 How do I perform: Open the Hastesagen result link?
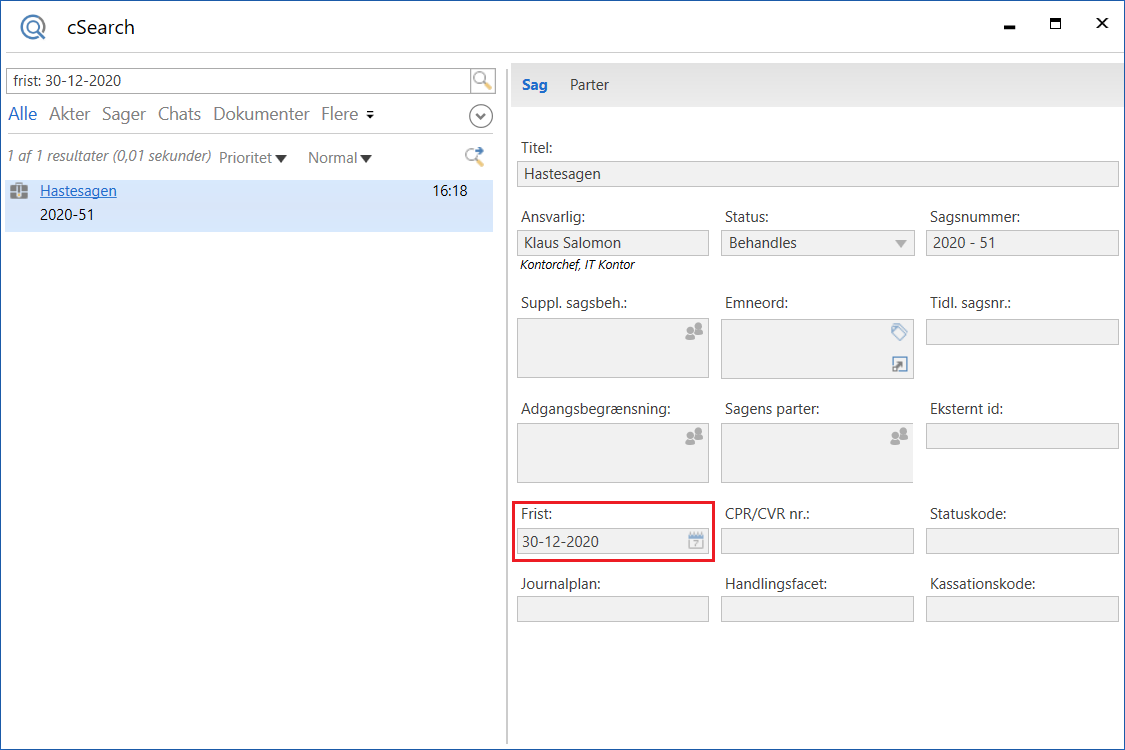(x=78, y=191)
